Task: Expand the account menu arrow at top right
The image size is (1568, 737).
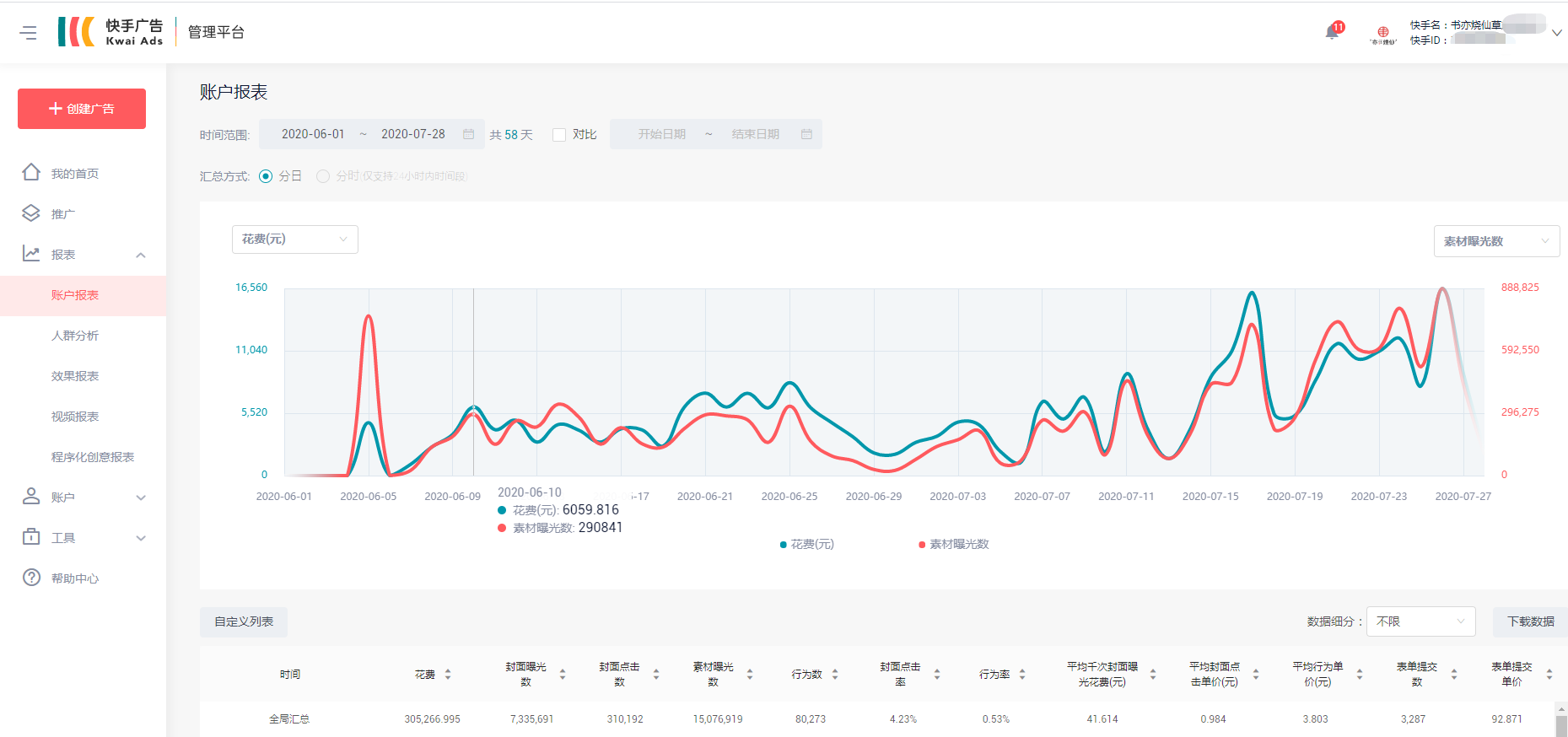Action: pos(1557,33)
